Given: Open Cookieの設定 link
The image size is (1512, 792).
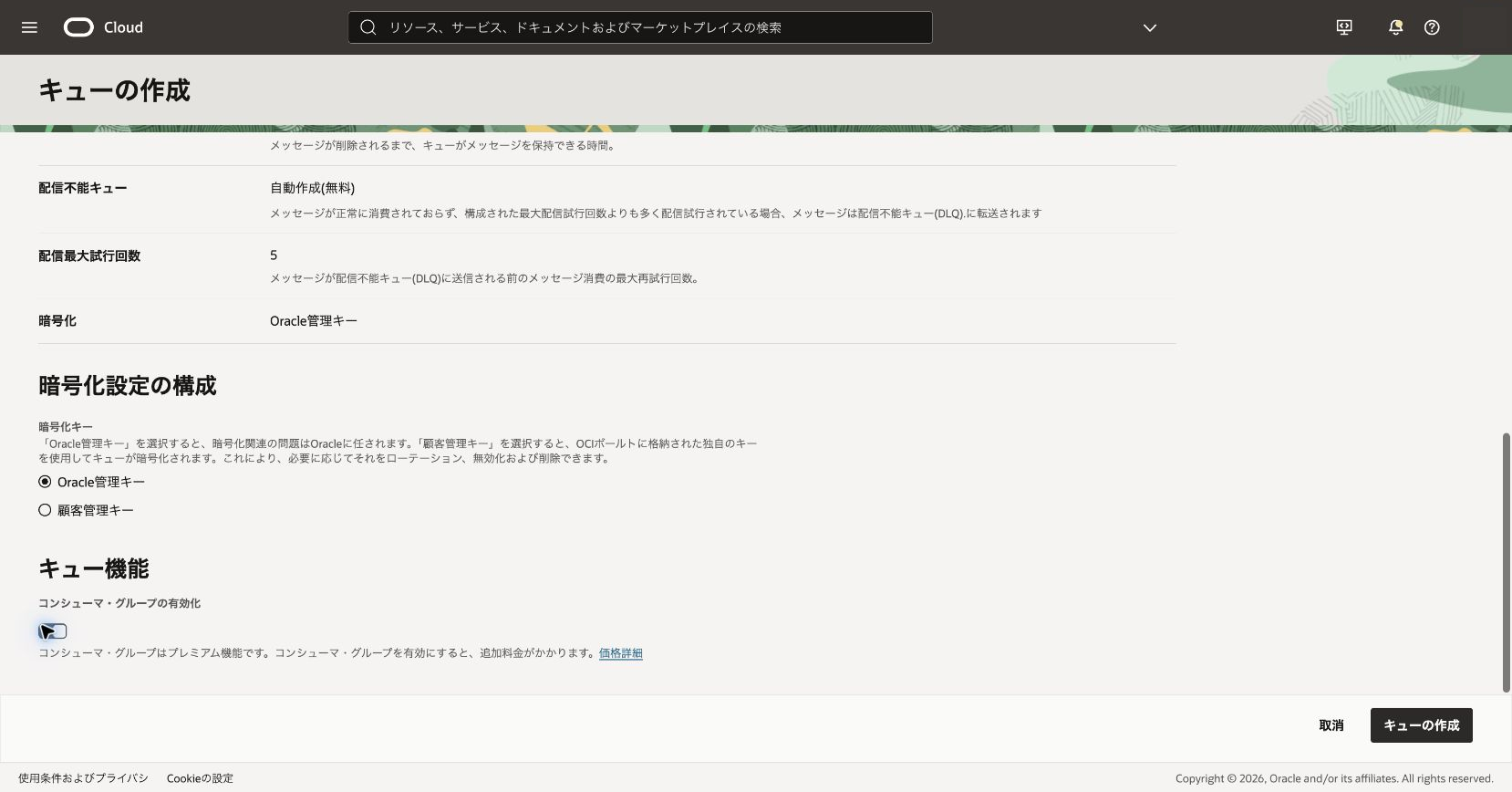Looking at the screenshot, I should (200, 778).
